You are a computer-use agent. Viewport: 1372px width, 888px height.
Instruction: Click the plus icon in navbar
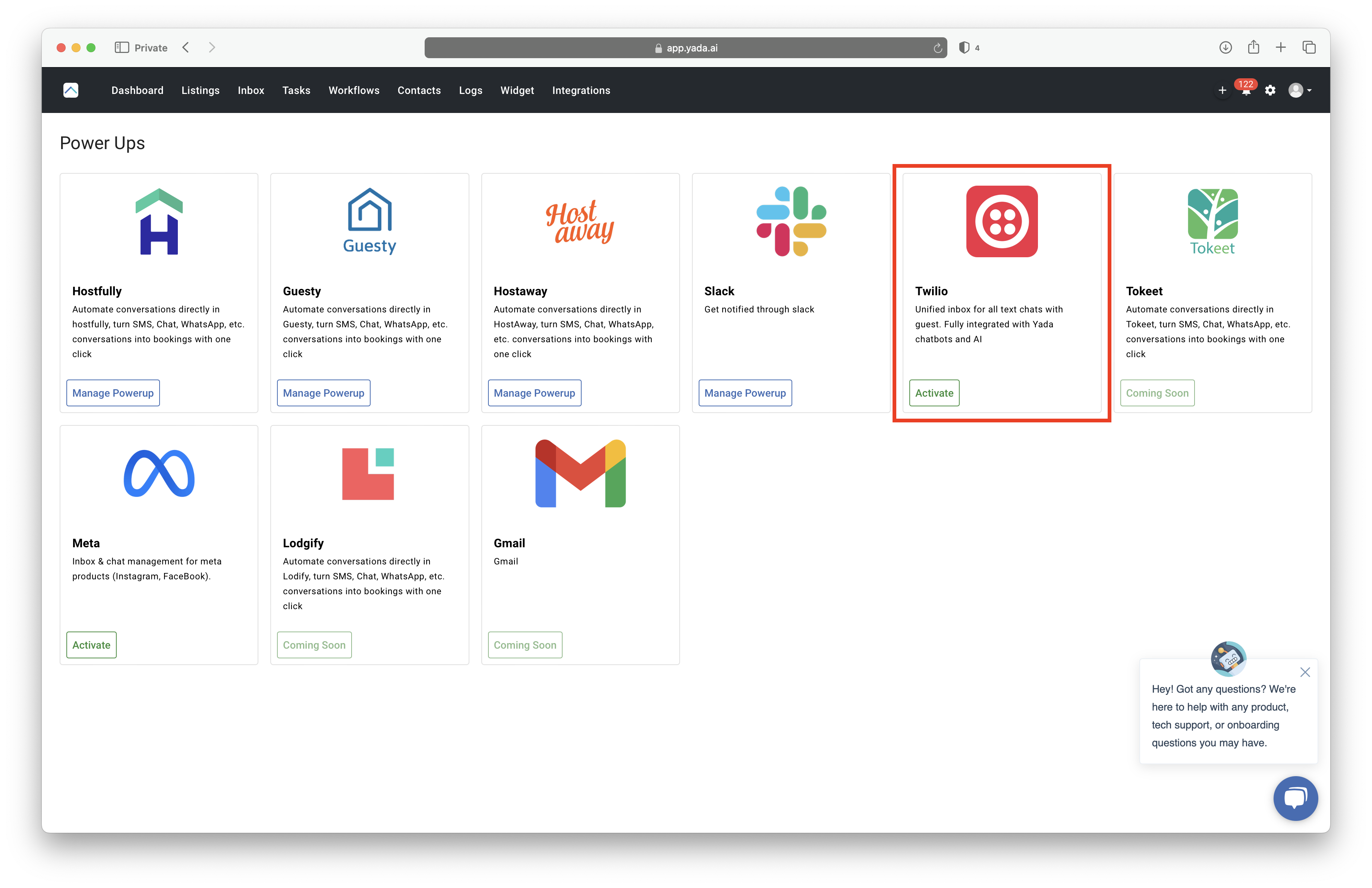point(1222,91)
